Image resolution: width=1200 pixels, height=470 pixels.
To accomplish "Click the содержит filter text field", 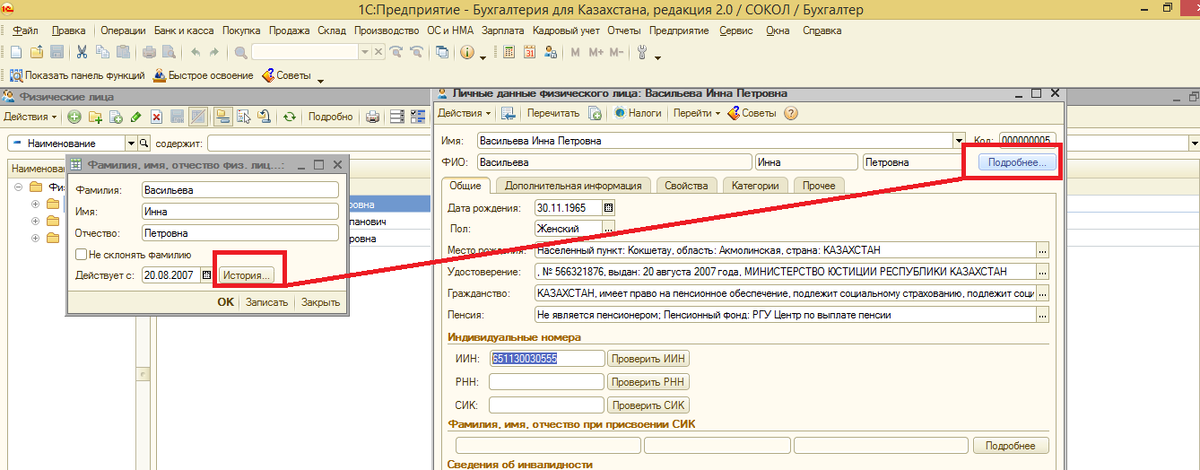I will [320, 143].
